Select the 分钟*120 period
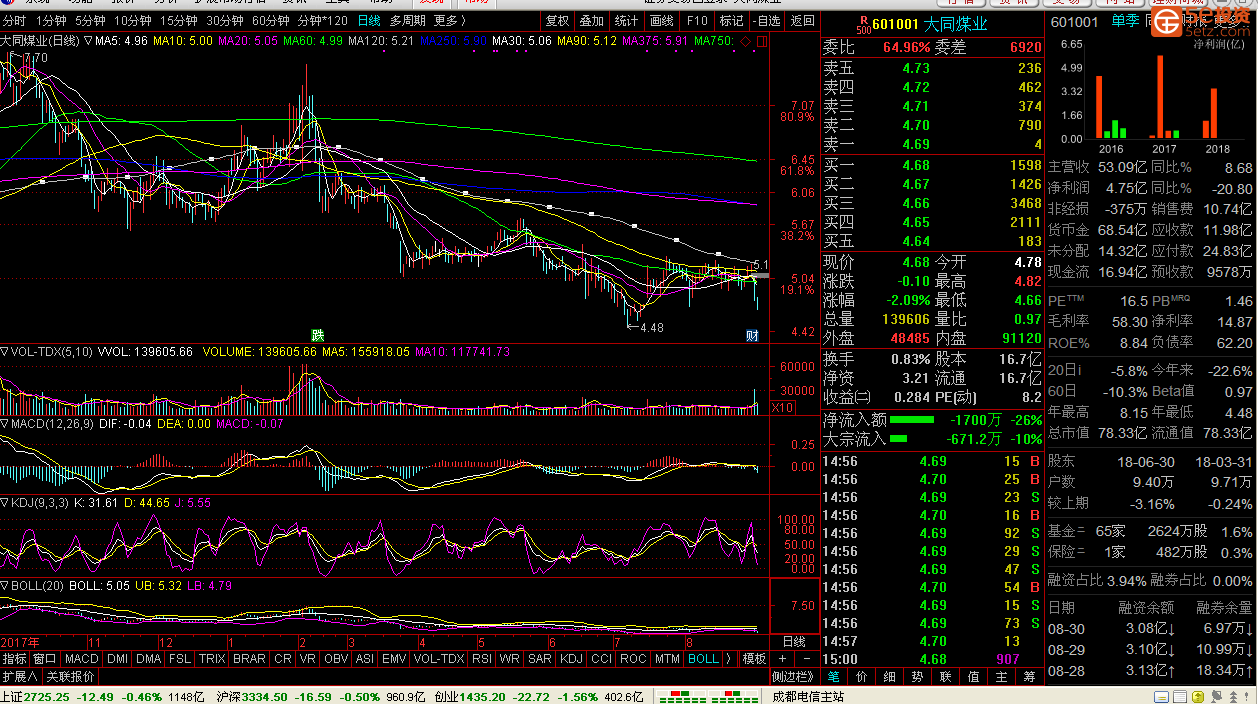 [323, 21]
